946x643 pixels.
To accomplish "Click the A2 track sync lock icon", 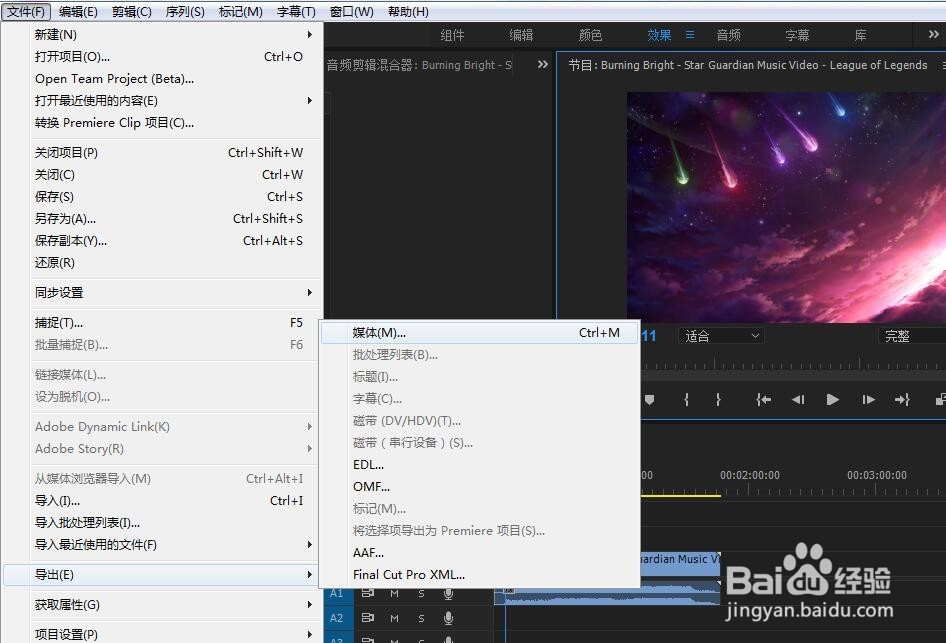I will tap(367, 618).
